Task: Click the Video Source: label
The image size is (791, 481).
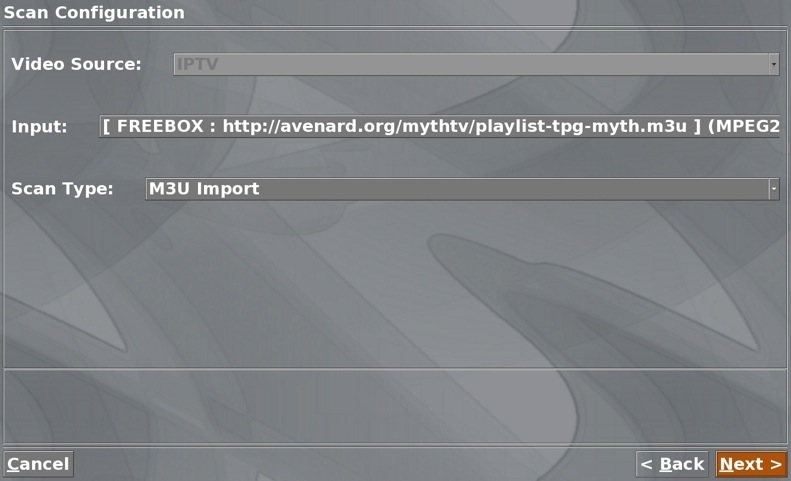Action: point(76,64)
